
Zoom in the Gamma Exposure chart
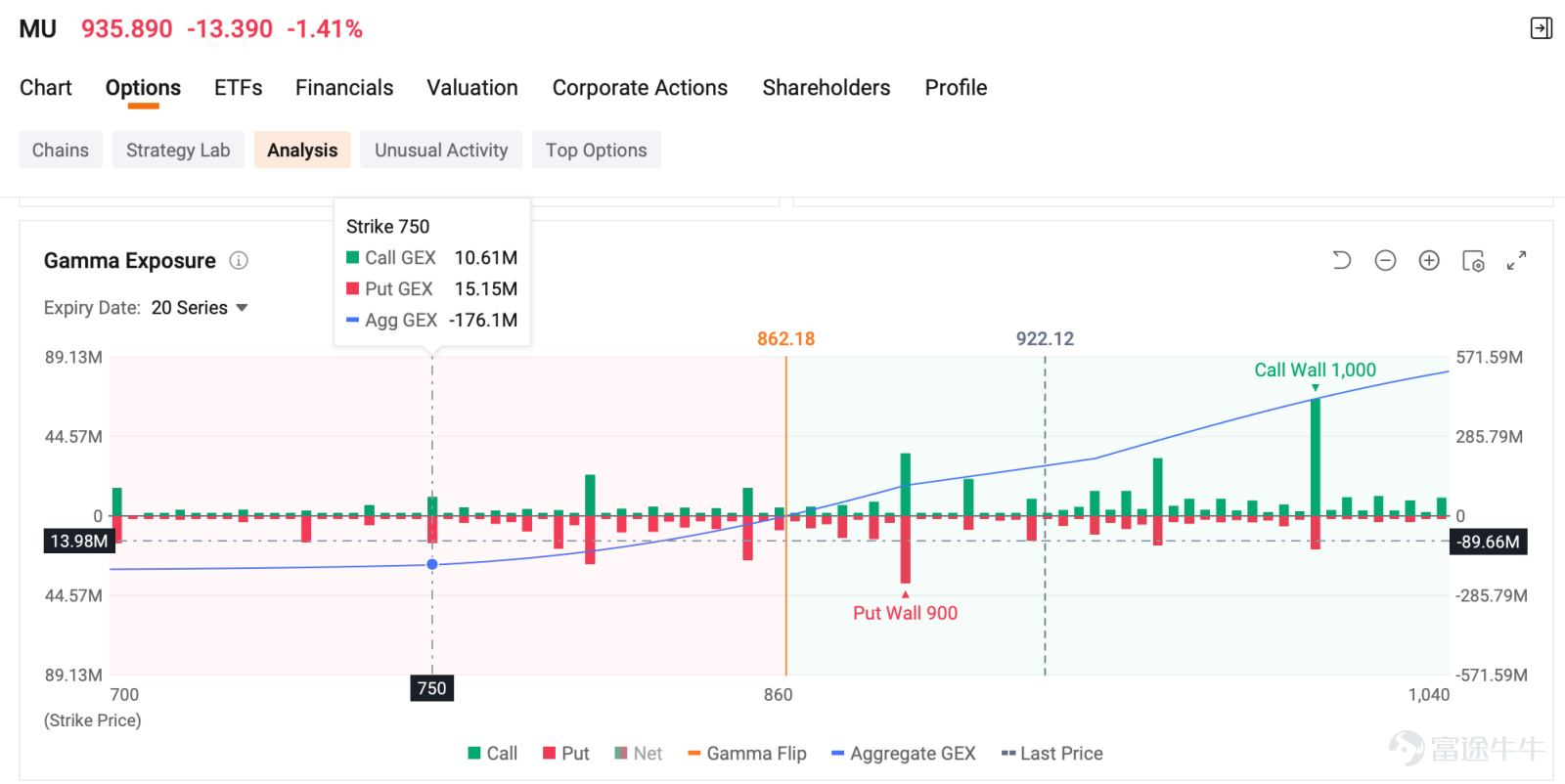[1429, 260]
